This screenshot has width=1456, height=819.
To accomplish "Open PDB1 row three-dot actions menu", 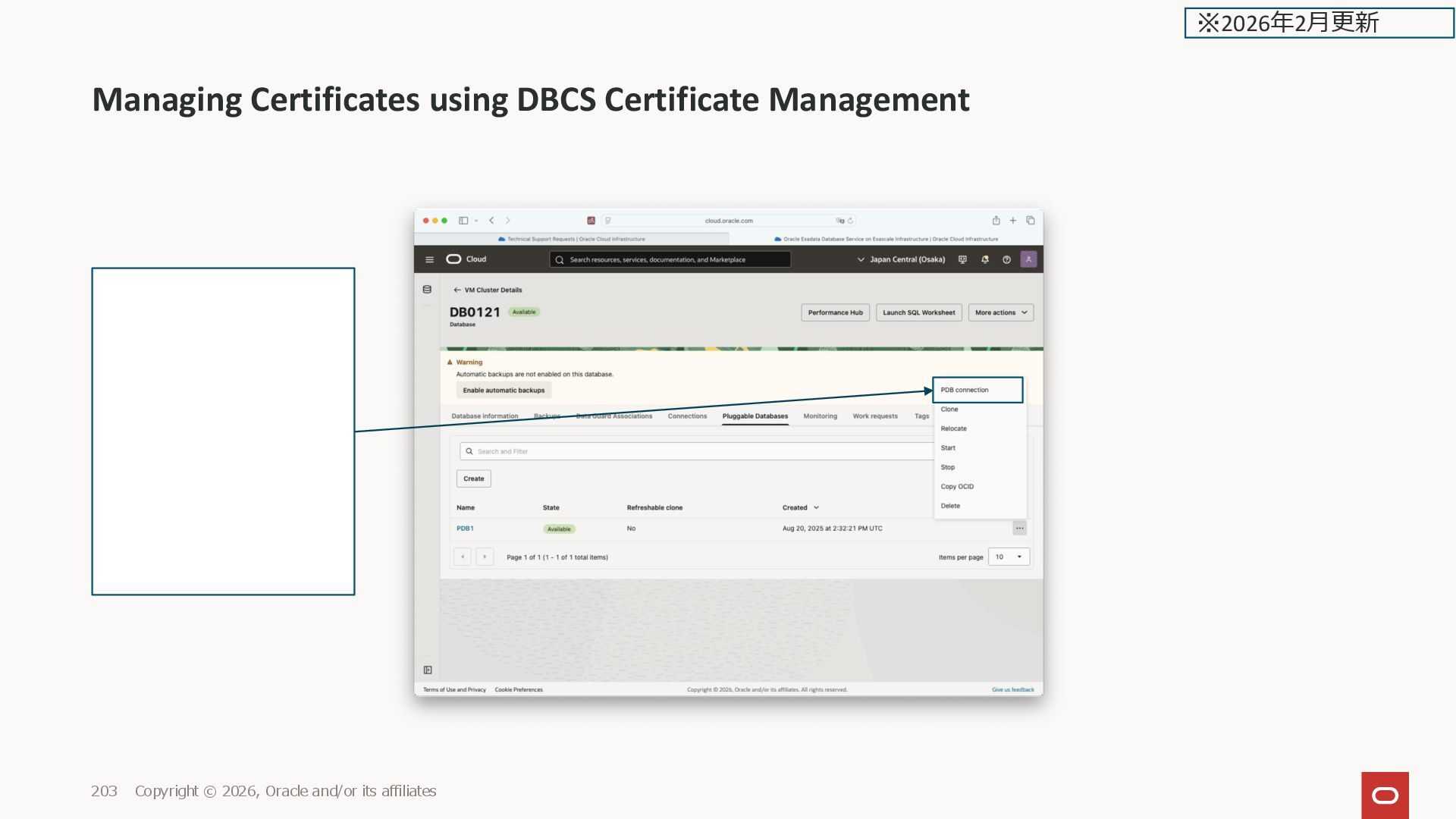I will (x=1019, y=529).
